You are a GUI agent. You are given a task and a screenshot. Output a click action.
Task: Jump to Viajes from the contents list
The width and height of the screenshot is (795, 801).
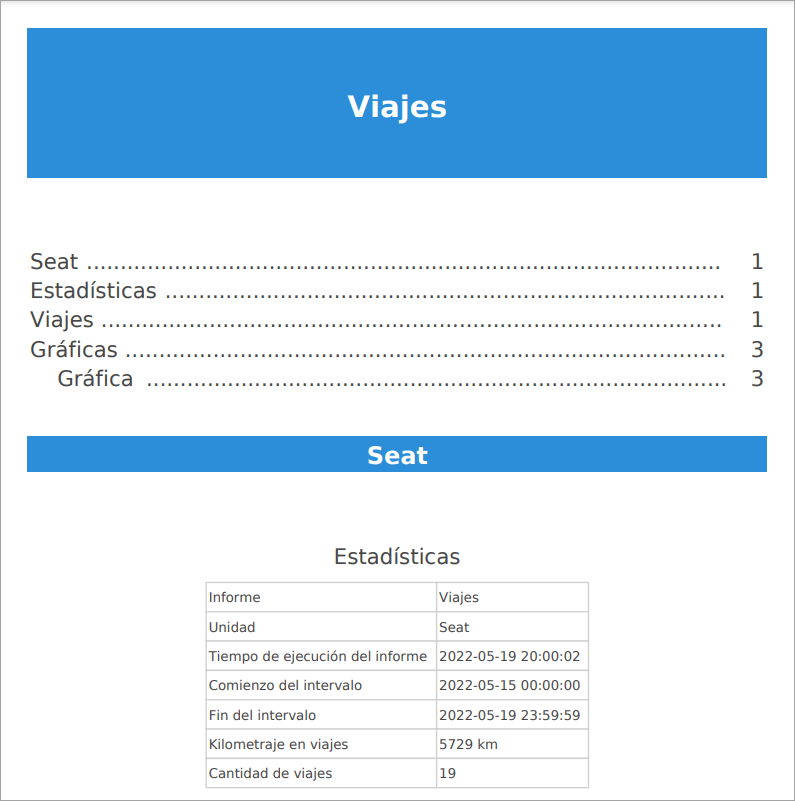tap(62, 320)
